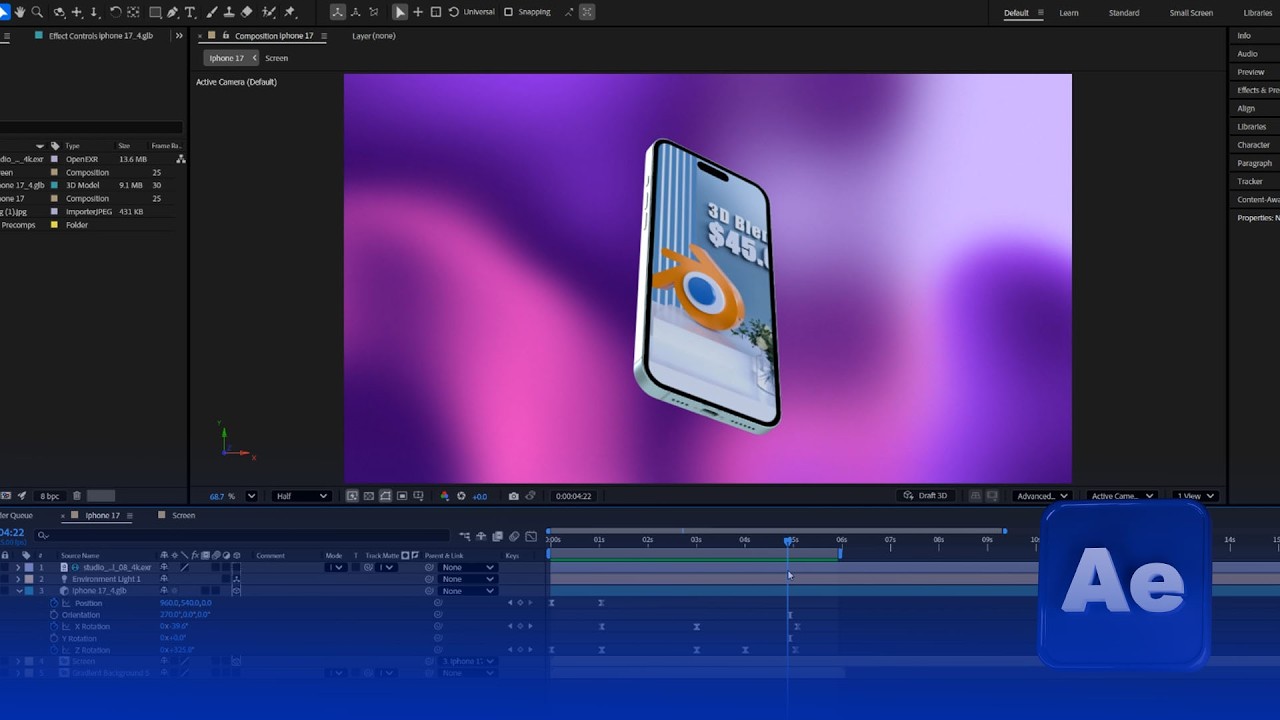Open the 1 View layout dropdown
This screenshot has width=1280, height=720.
point(1195,496)
